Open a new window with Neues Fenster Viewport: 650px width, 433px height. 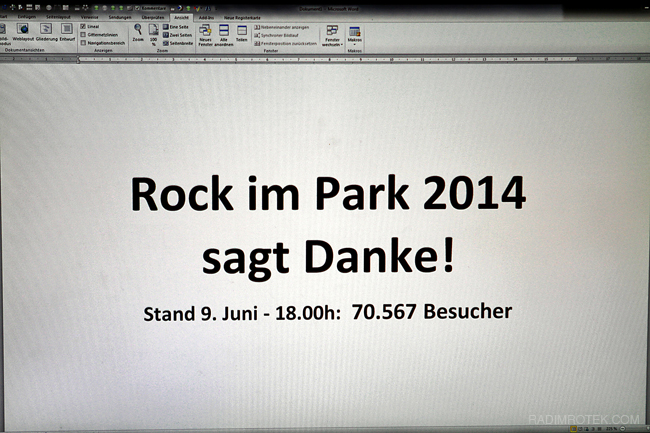click(x=205, y=34)
